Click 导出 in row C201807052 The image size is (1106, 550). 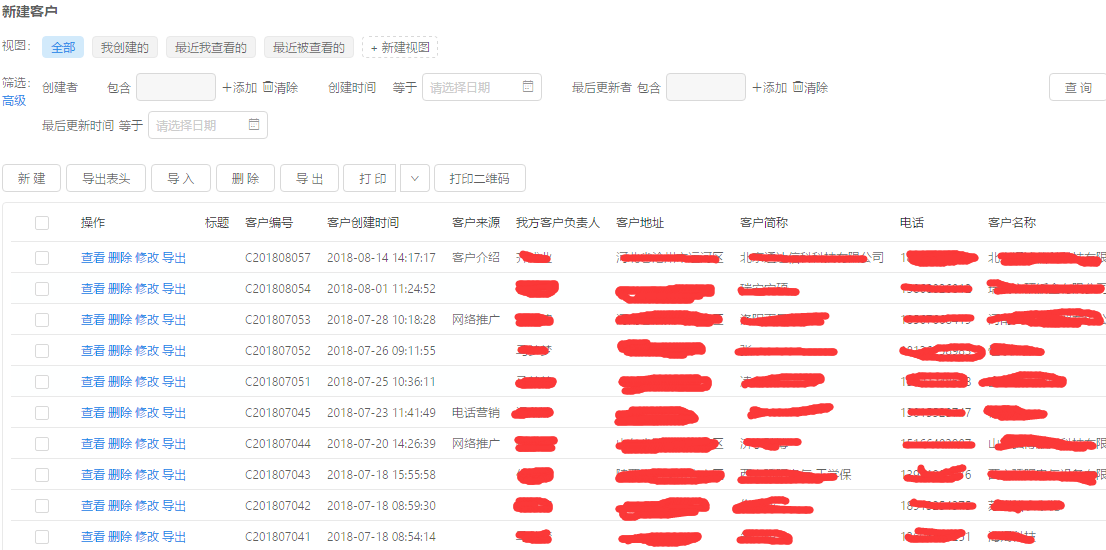pos(174,350)
